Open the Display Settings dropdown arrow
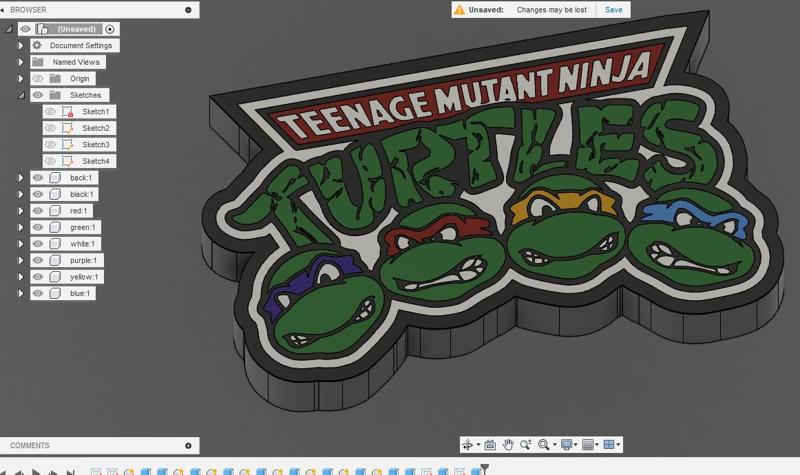The image size is (800, 475). pyautogui.click(x=576, y=445)
